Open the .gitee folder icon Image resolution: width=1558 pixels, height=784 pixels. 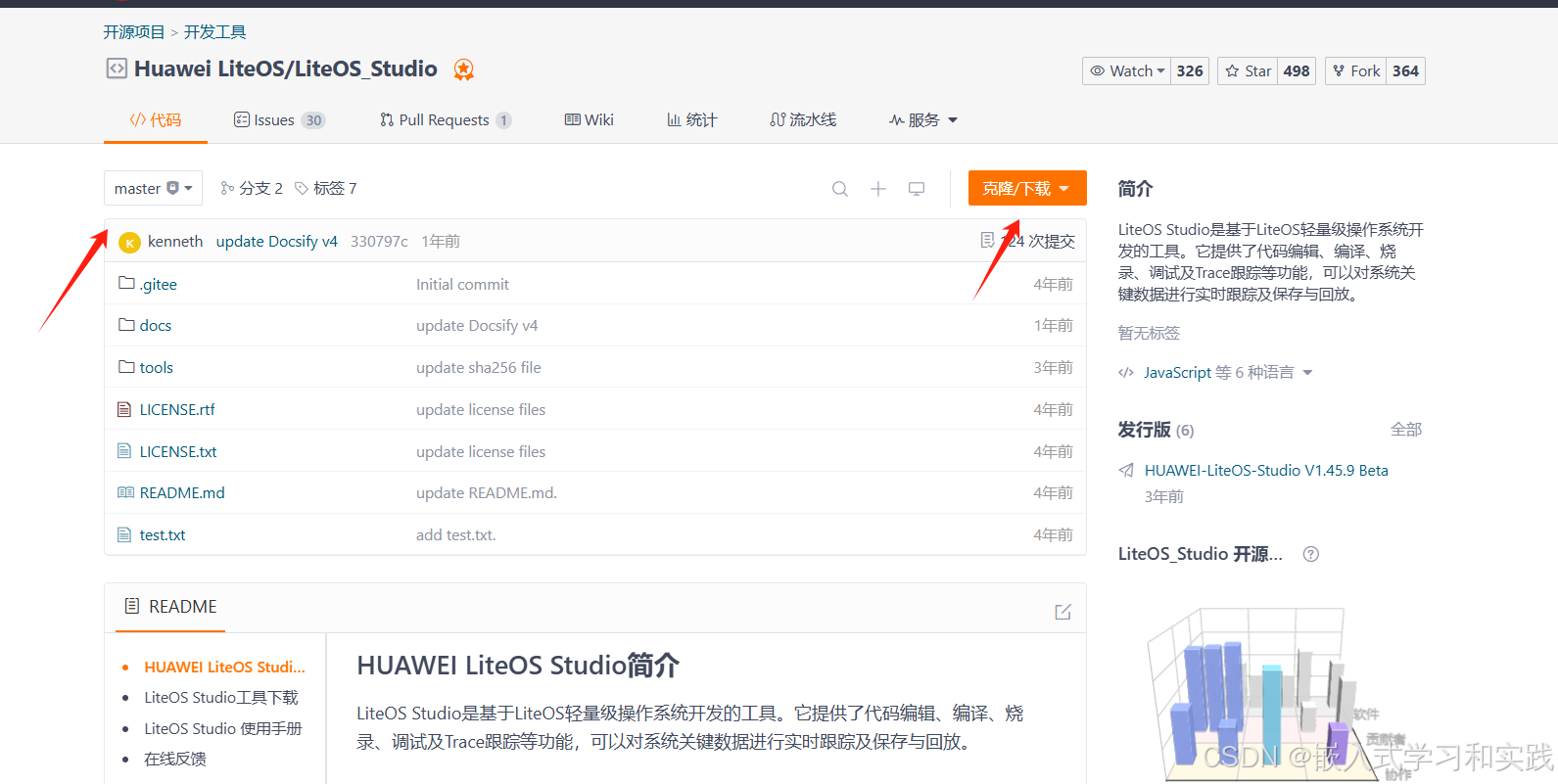(x=126, y=283)
